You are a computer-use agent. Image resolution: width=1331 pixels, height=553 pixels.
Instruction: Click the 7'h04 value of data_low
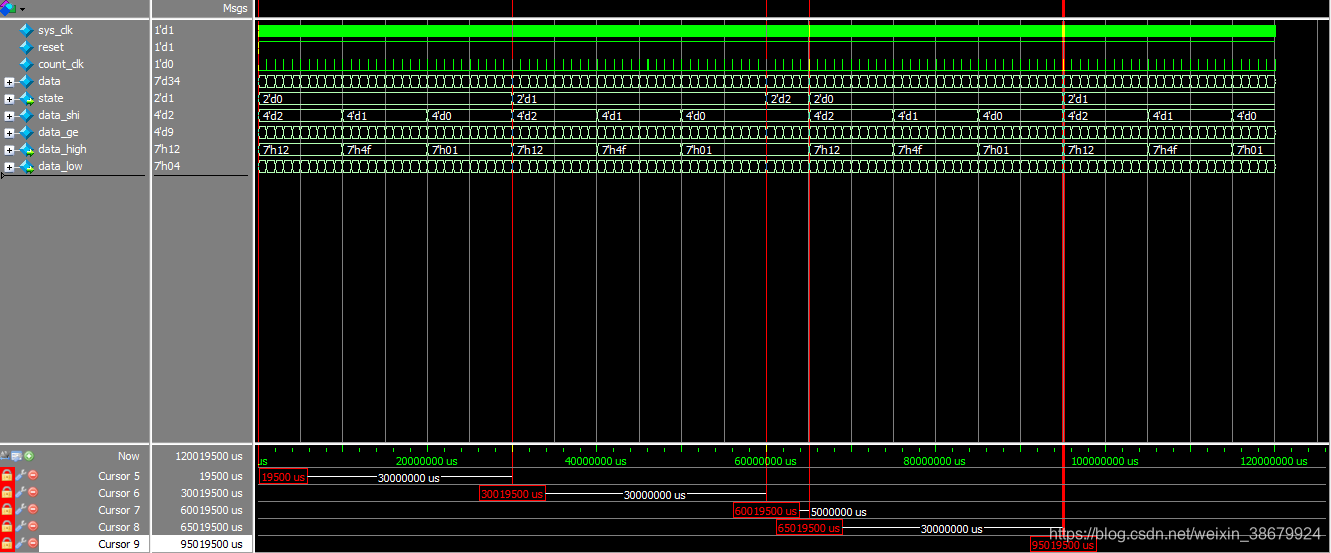coord(166,166)
